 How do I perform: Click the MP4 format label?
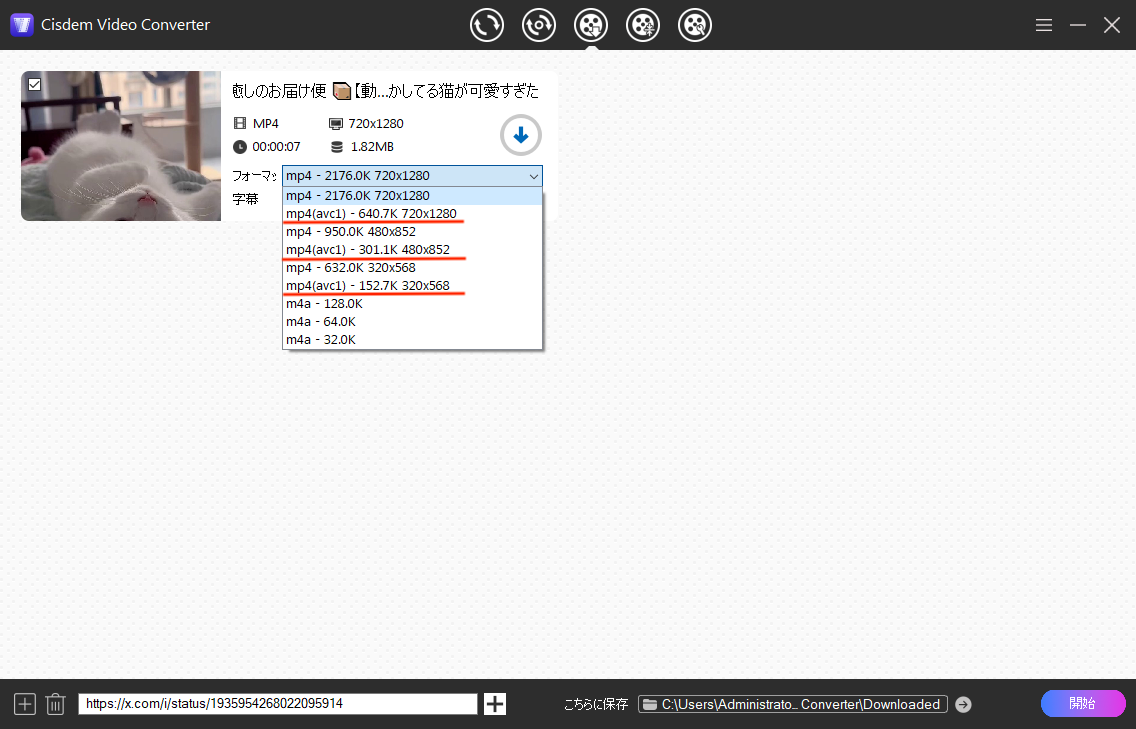(x=266, y=124)
